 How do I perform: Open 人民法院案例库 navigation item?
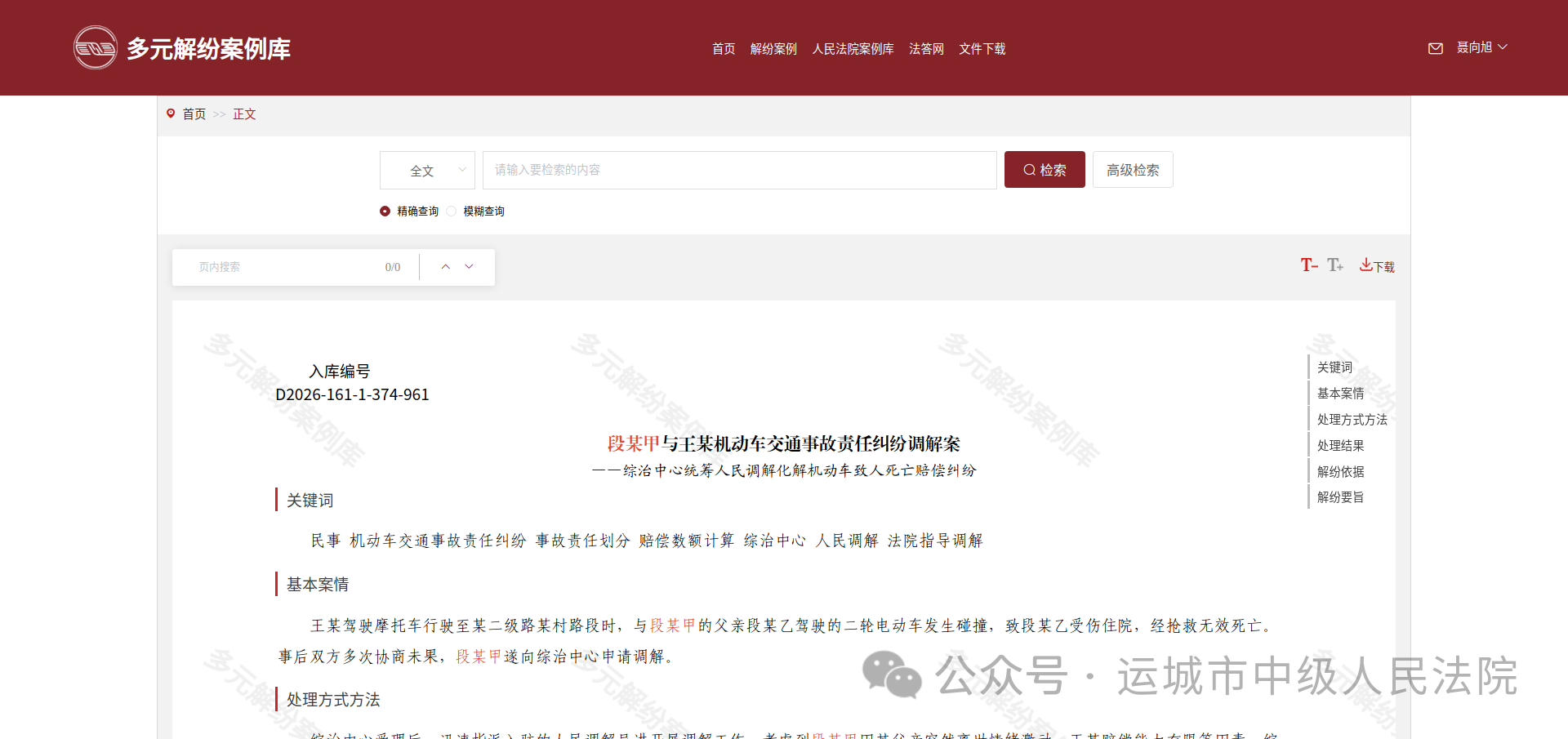tap(853, 49)
